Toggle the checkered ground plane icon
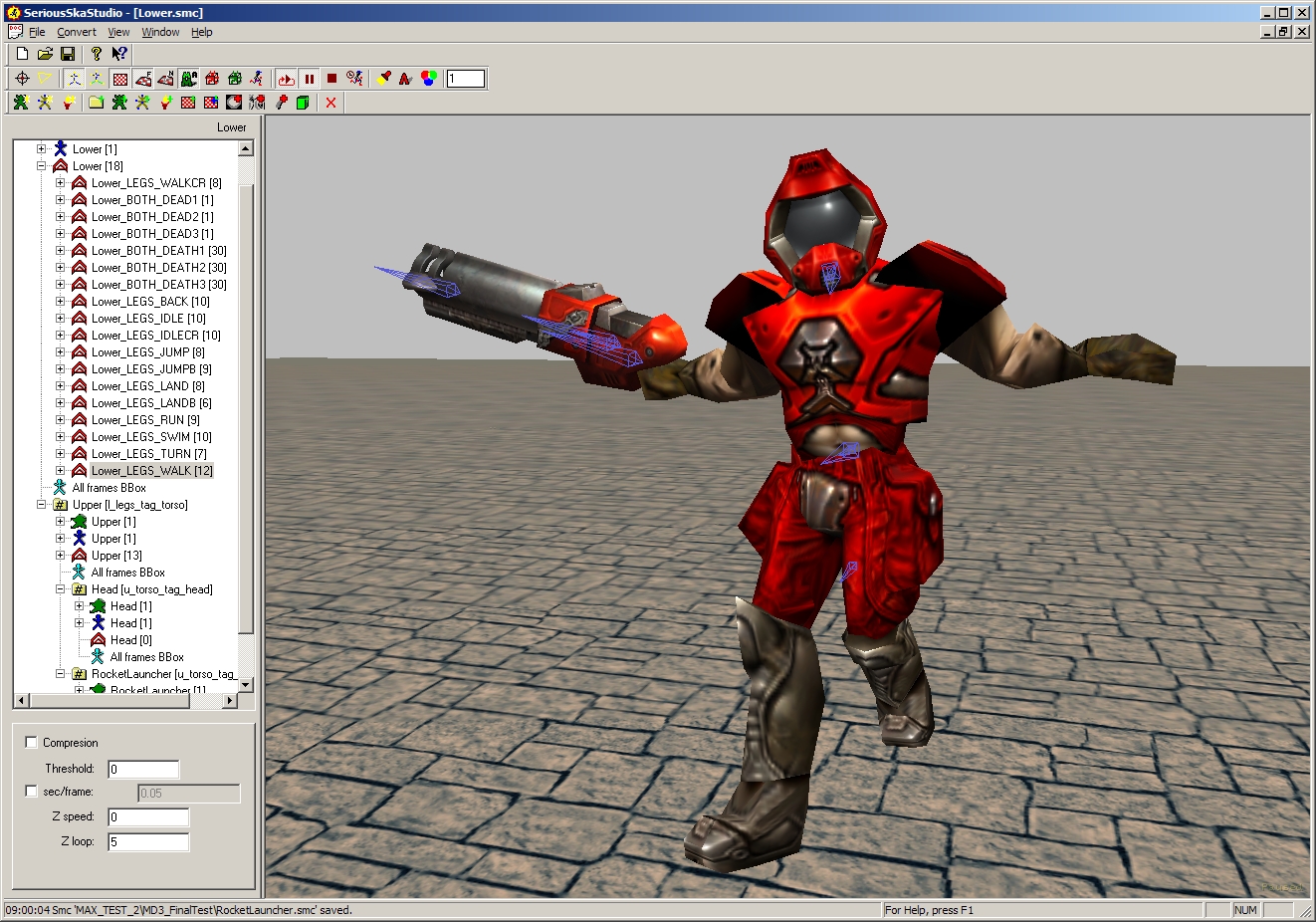Screen dimensions: 1316x922 [x=120, y=79]
